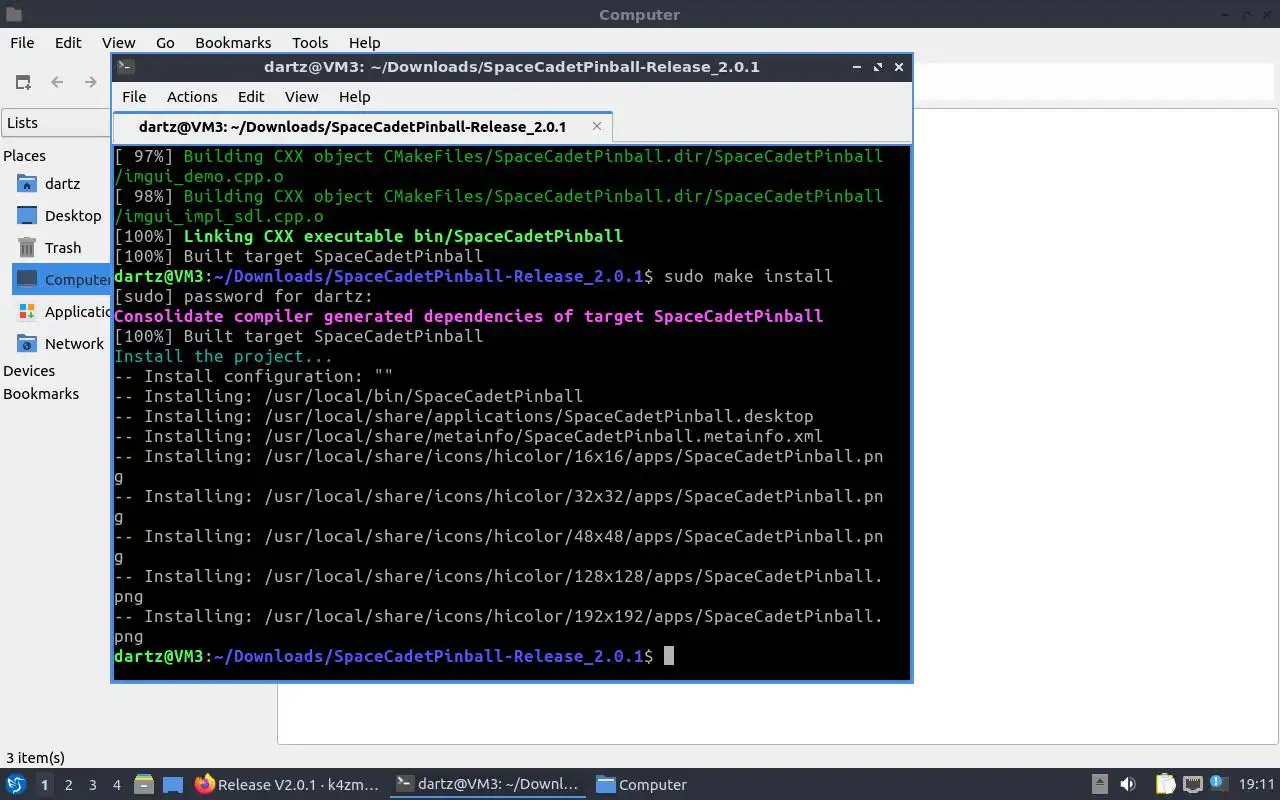Click the removable media eject tray icon
1280x800 pixels.
pyautogui.click(x=1099, y=785)
